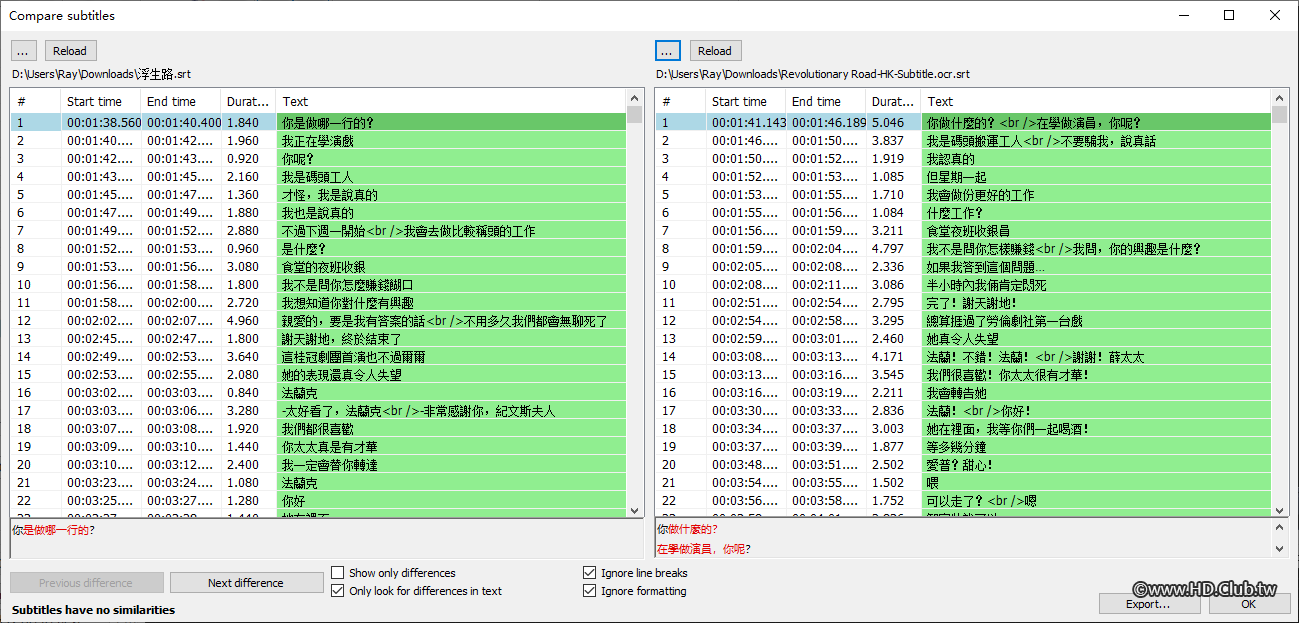Click right row 1 start time 00:01:41.143
This screenshot has height=623, width=1299.
747,123
